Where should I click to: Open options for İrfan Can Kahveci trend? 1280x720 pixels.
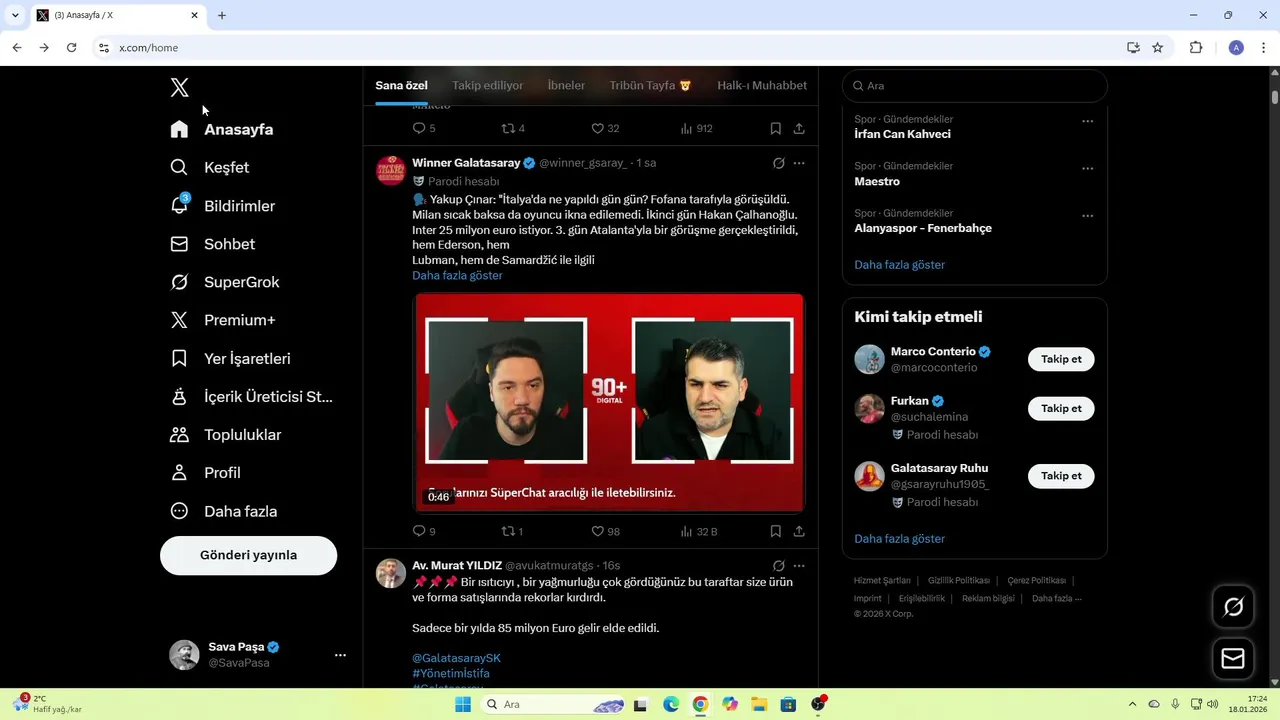point(1088,121)
